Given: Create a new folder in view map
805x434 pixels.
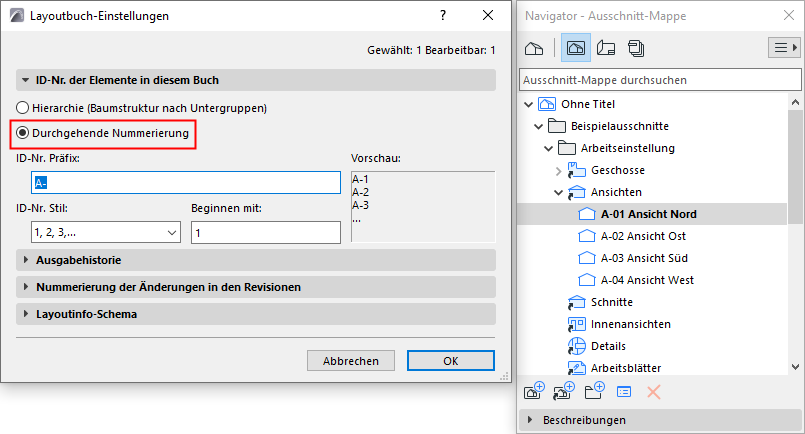Looking at the screenshot, I should click(x=595, y=391).
